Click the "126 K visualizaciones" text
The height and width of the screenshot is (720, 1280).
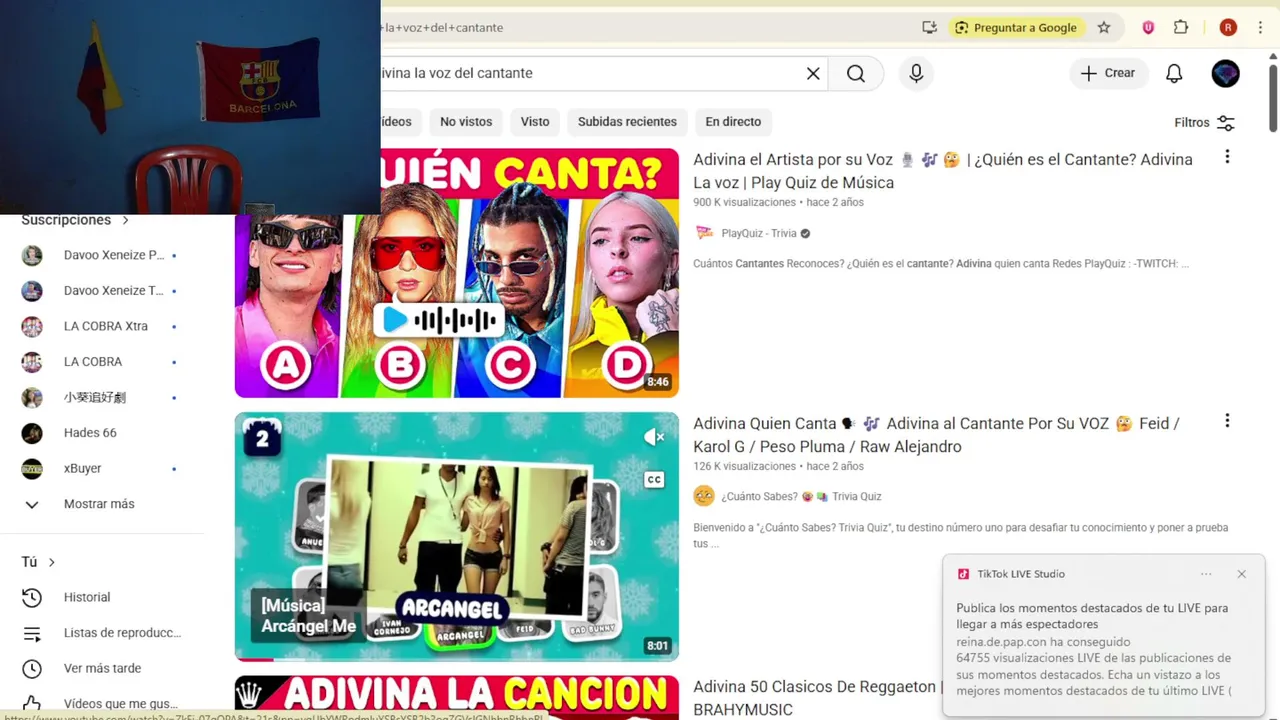[x=744, y=466]
